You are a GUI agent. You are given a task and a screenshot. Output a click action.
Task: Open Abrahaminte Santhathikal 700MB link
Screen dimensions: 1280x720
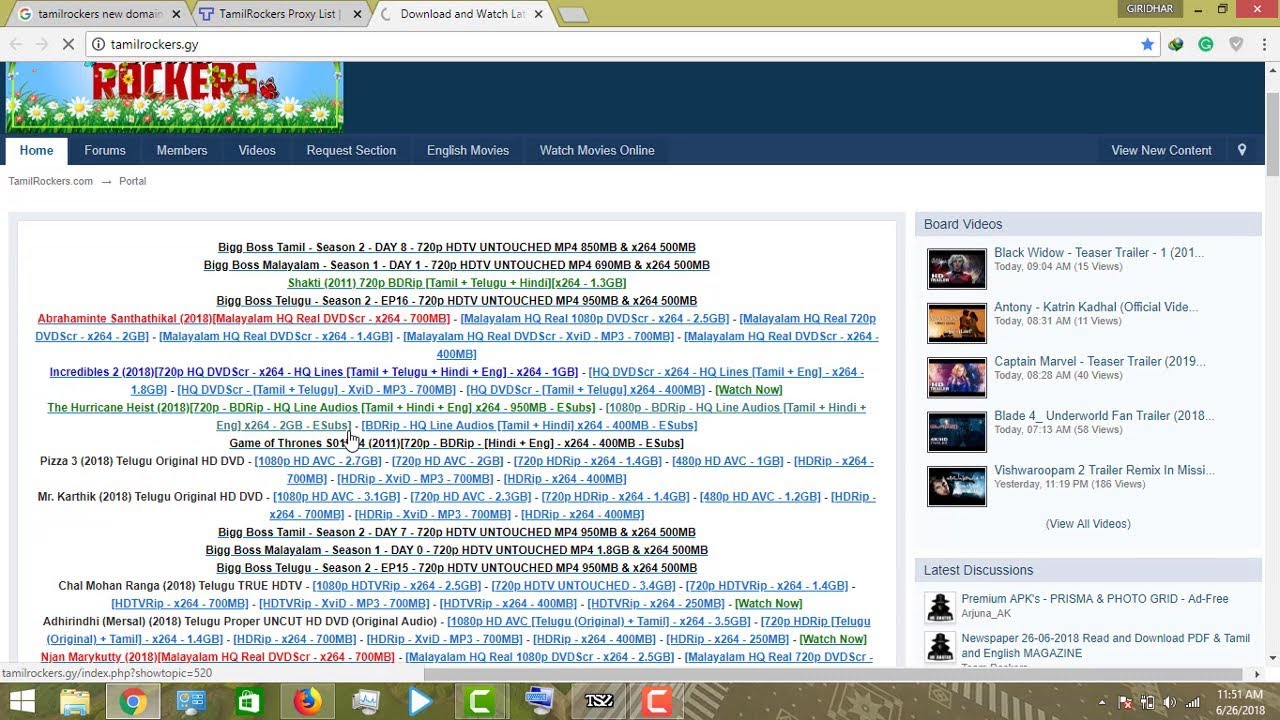(x=244, y=319)
